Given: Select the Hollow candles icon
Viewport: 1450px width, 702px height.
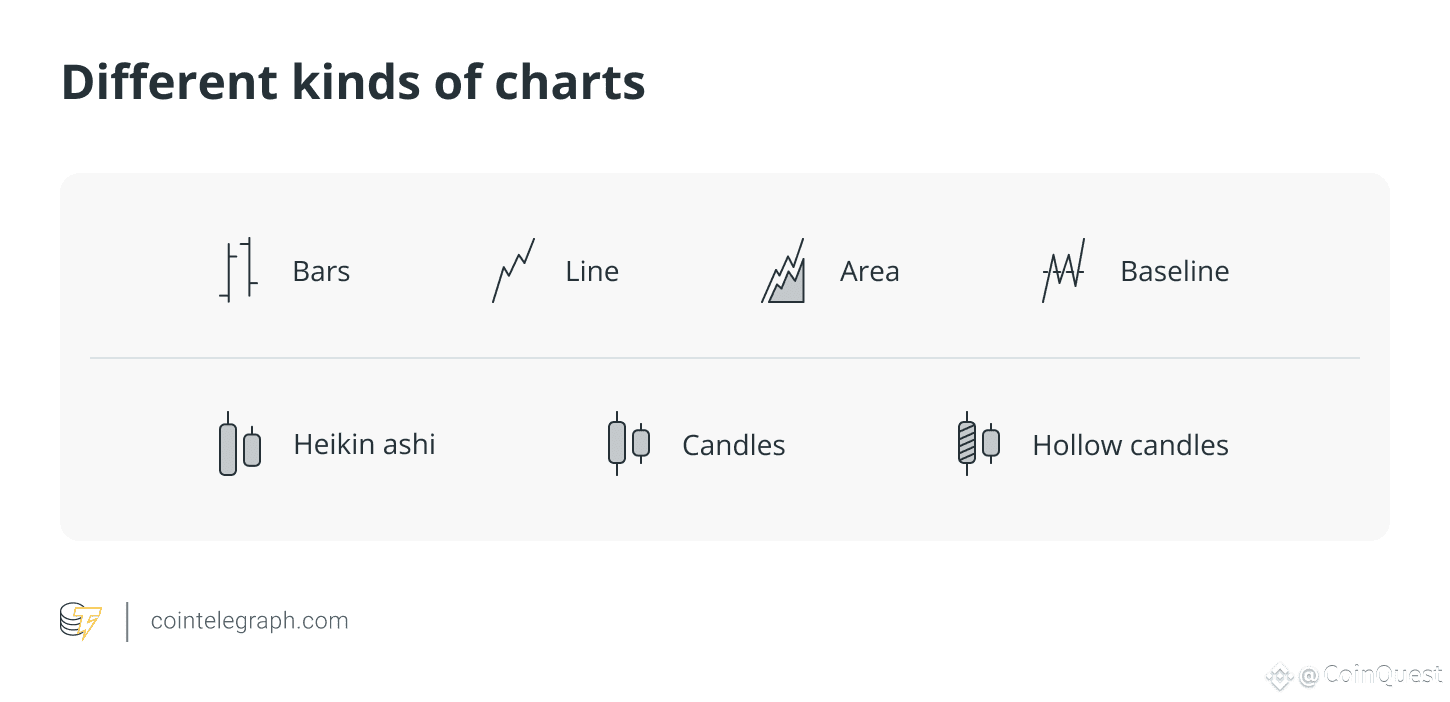Looking at the screenshot, I should pos(979,443).
